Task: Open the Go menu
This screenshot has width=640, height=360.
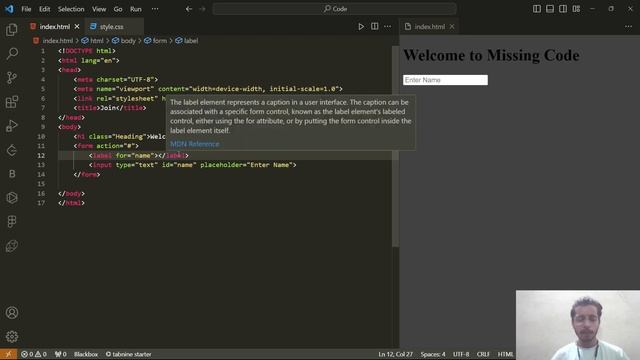Action: tap(118, 9)
